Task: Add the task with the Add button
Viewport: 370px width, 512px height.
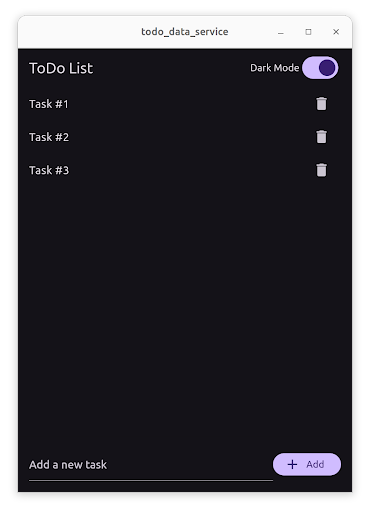Action: coord(307,464)
